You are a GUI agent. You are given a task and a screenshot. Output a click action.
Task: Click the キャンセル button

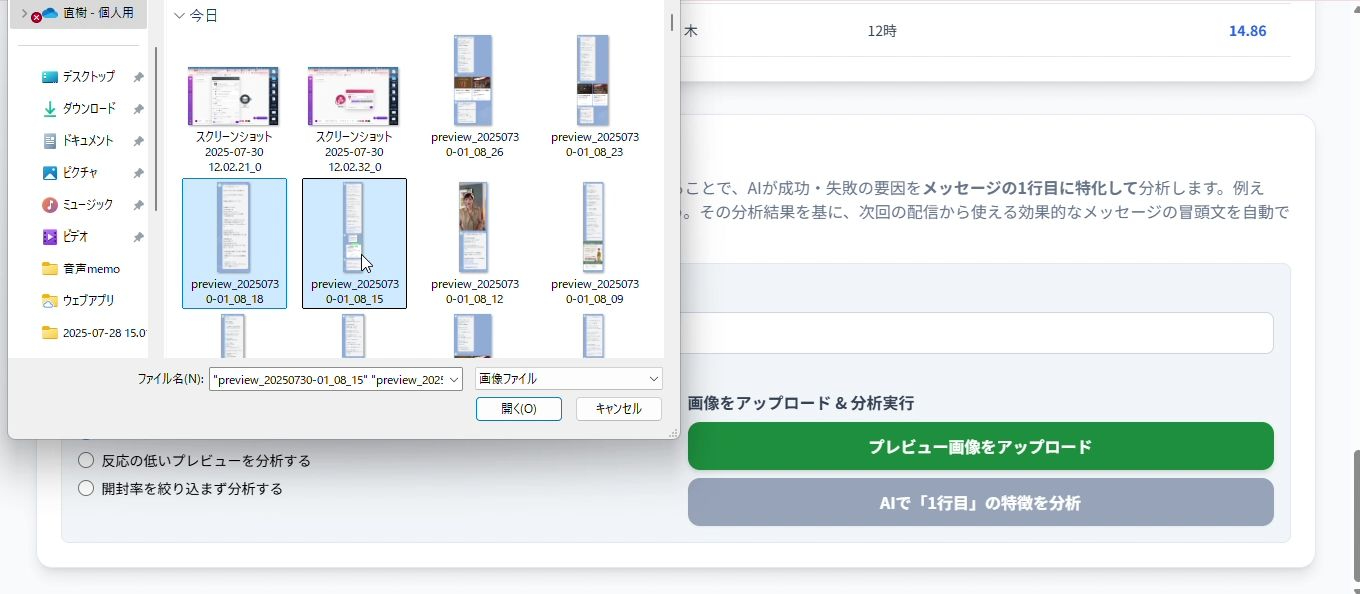[618, 409]
